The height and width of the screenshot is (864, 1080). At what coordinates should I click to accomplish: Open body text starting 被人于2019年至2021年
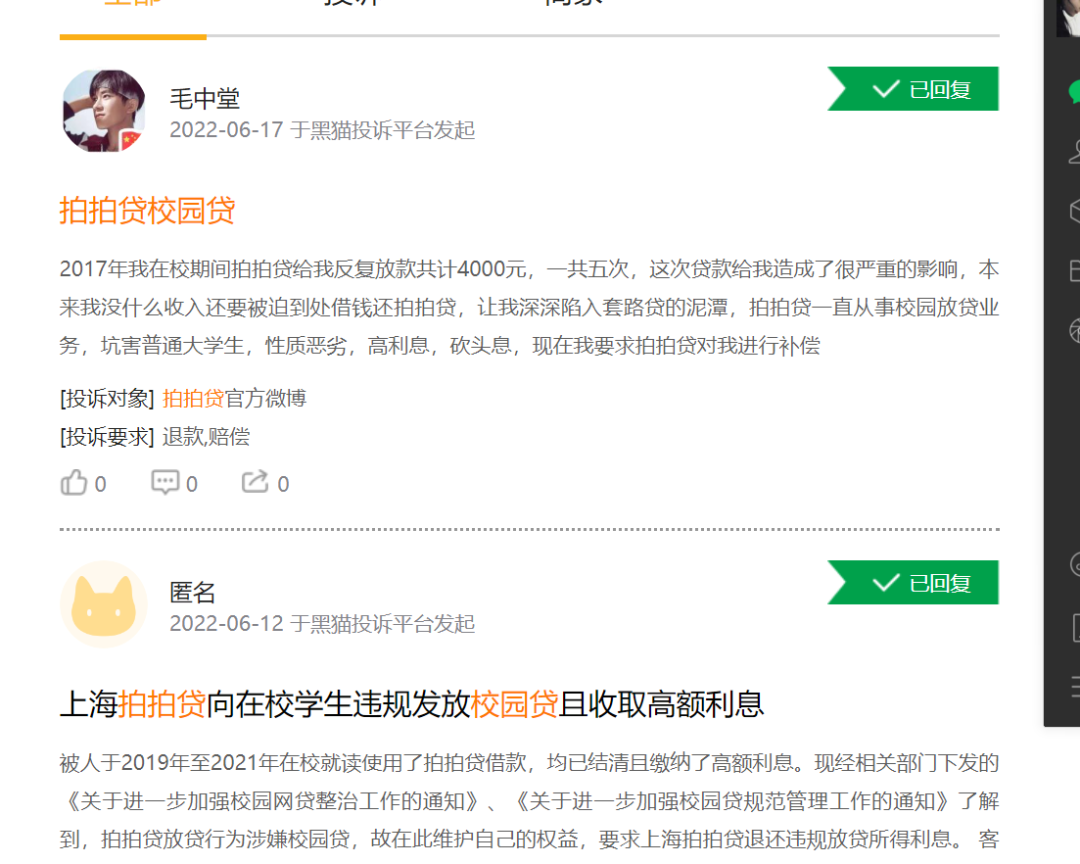529,801
